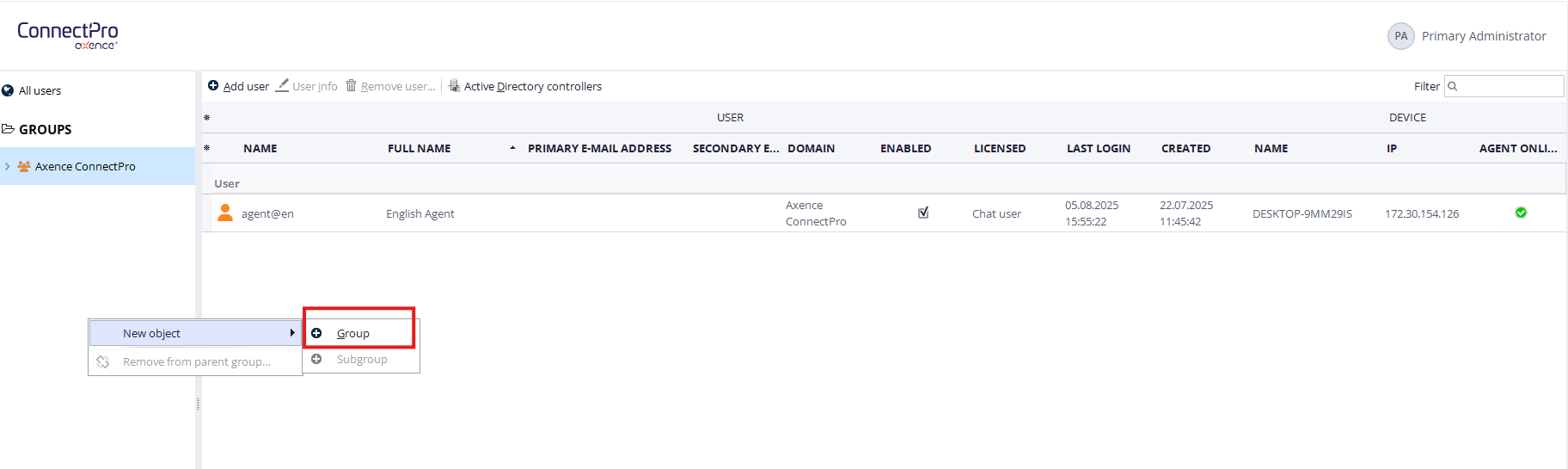Choose Subgroup from the submenu
The image size is (1568, 469).
point(361,360)
